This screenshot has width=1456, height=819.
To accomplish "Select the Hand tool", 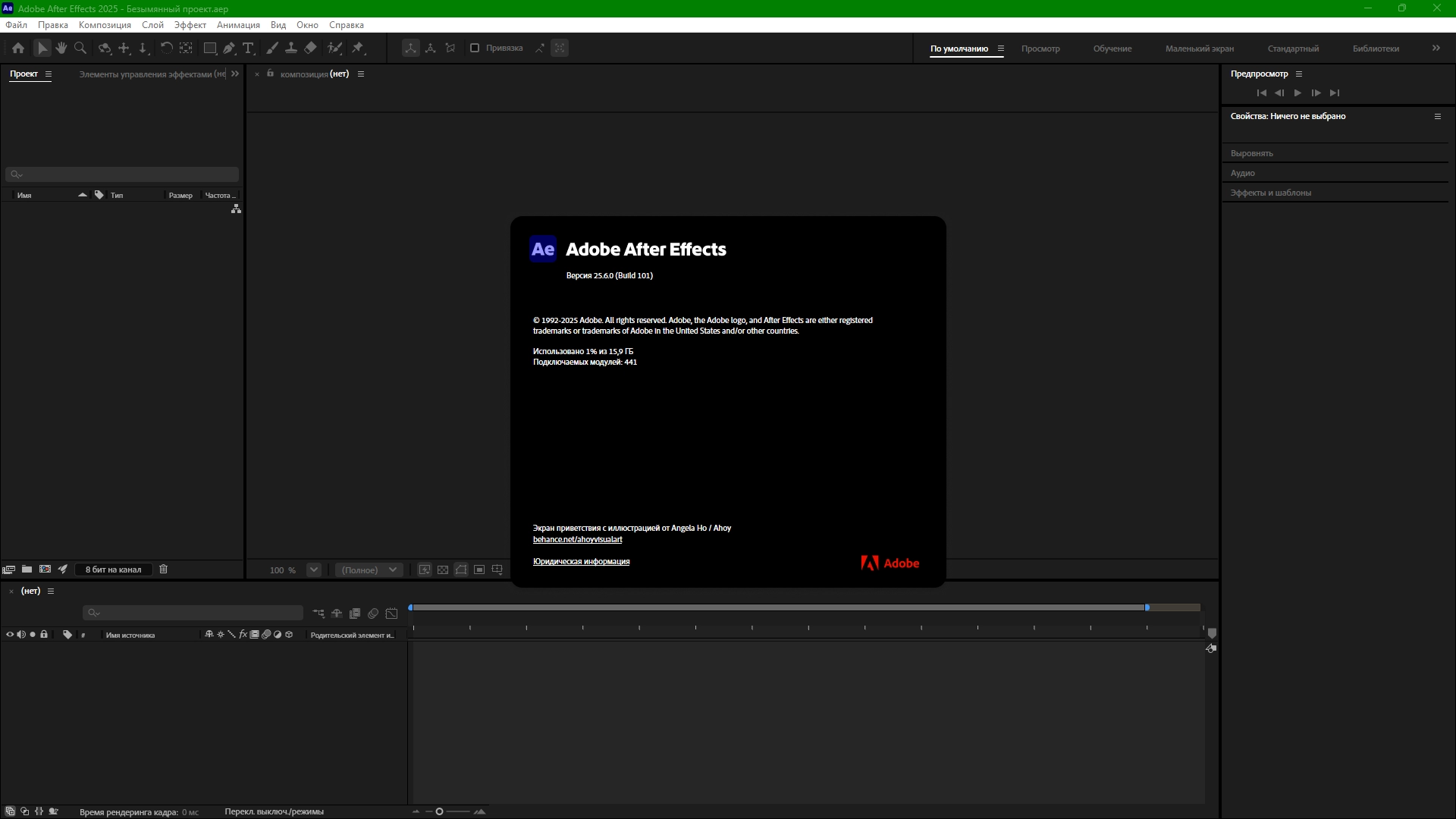I will pos(61,48).
